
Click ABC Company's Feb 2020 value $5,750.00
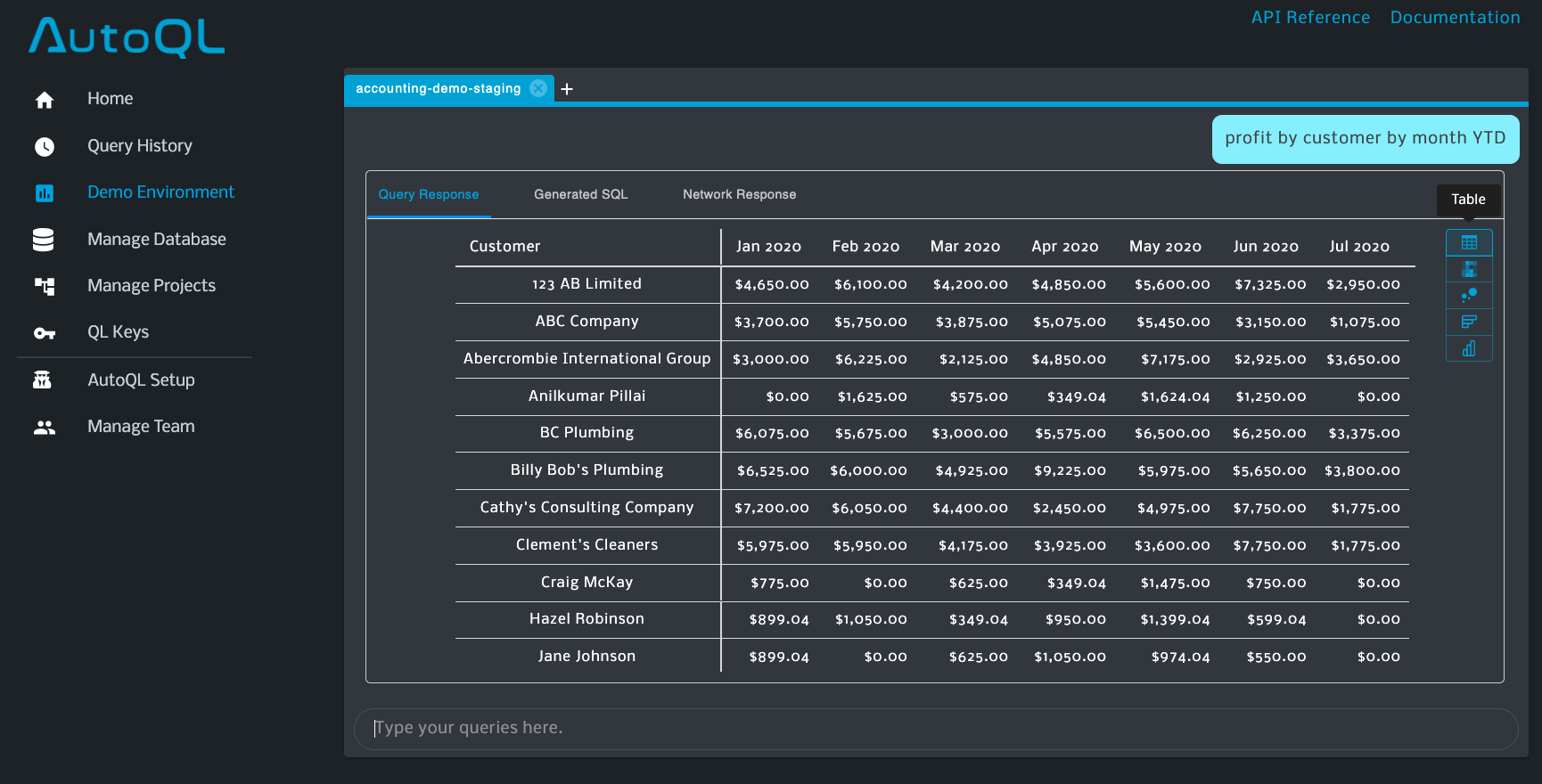pyautogui.click(x=870, y=322)
